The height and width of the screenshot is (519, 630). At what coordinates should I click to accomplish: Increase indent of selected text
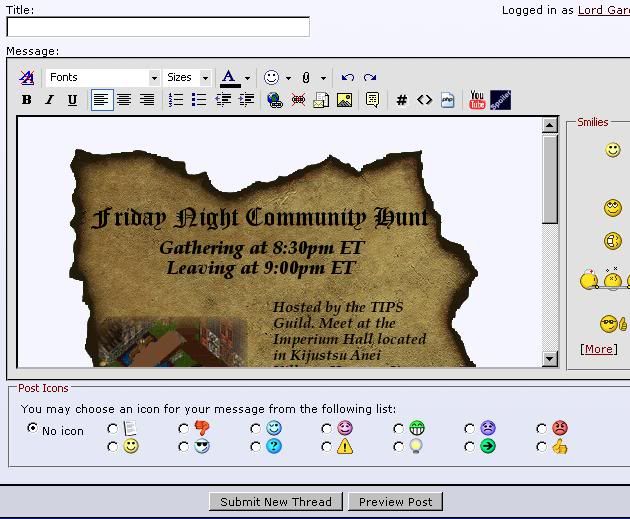(x=246, y=100)
